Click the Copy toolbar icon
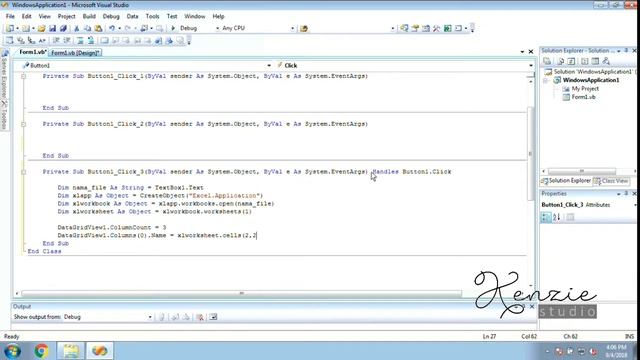Image resolution: width=640 pixels, height=360 pixels. pos(87,28)
